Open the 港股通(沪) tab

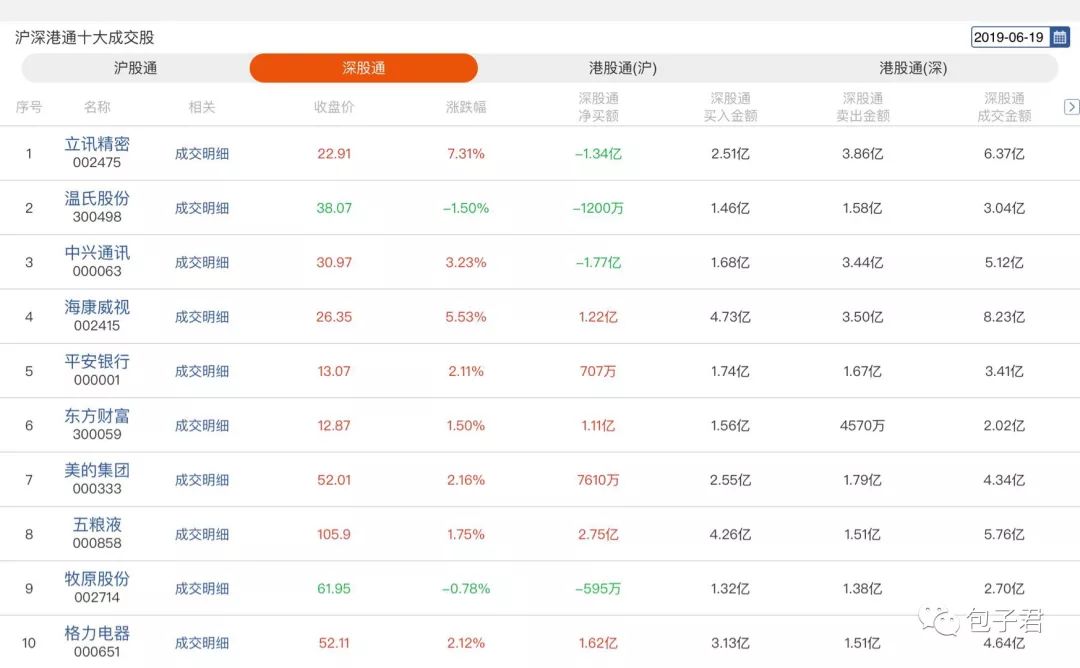coord(622,68)
